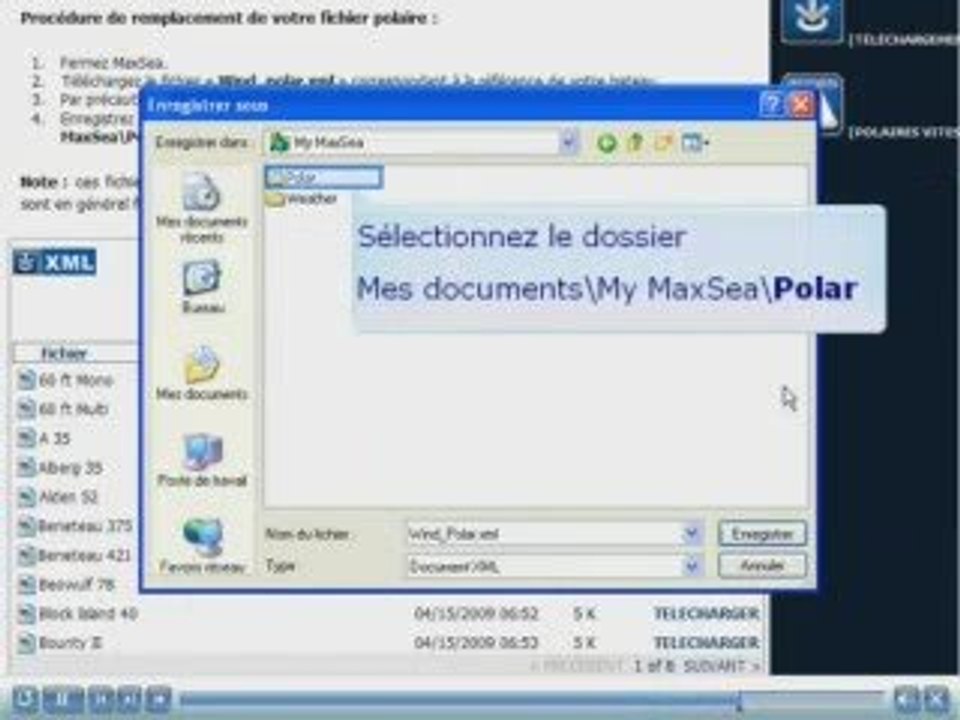Viewport: 960px width, 720px height.
Task: Click the Beneteau 421 file row
Action: pos(75,555)
